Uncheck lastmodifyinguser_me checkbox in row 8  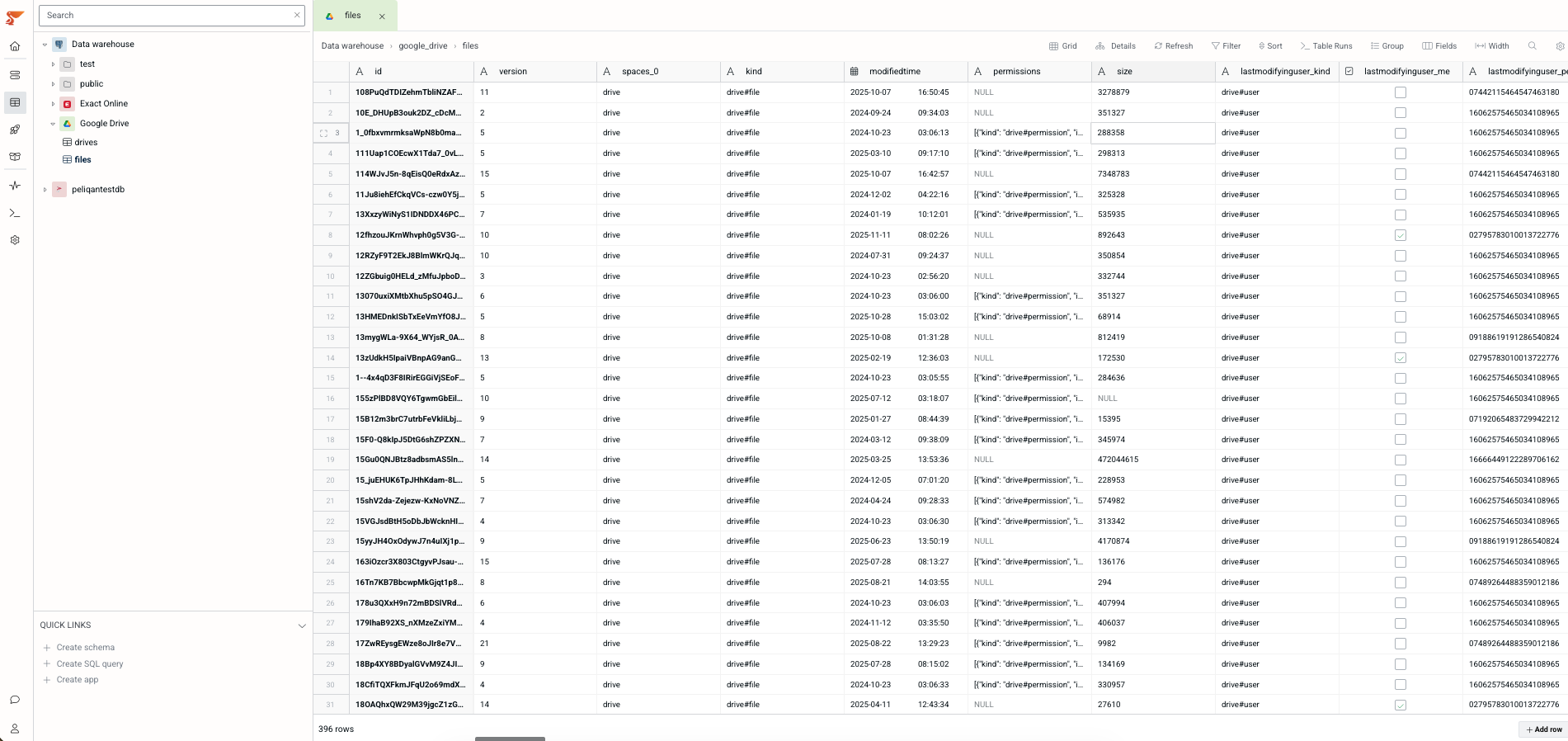click(1401, 235)
